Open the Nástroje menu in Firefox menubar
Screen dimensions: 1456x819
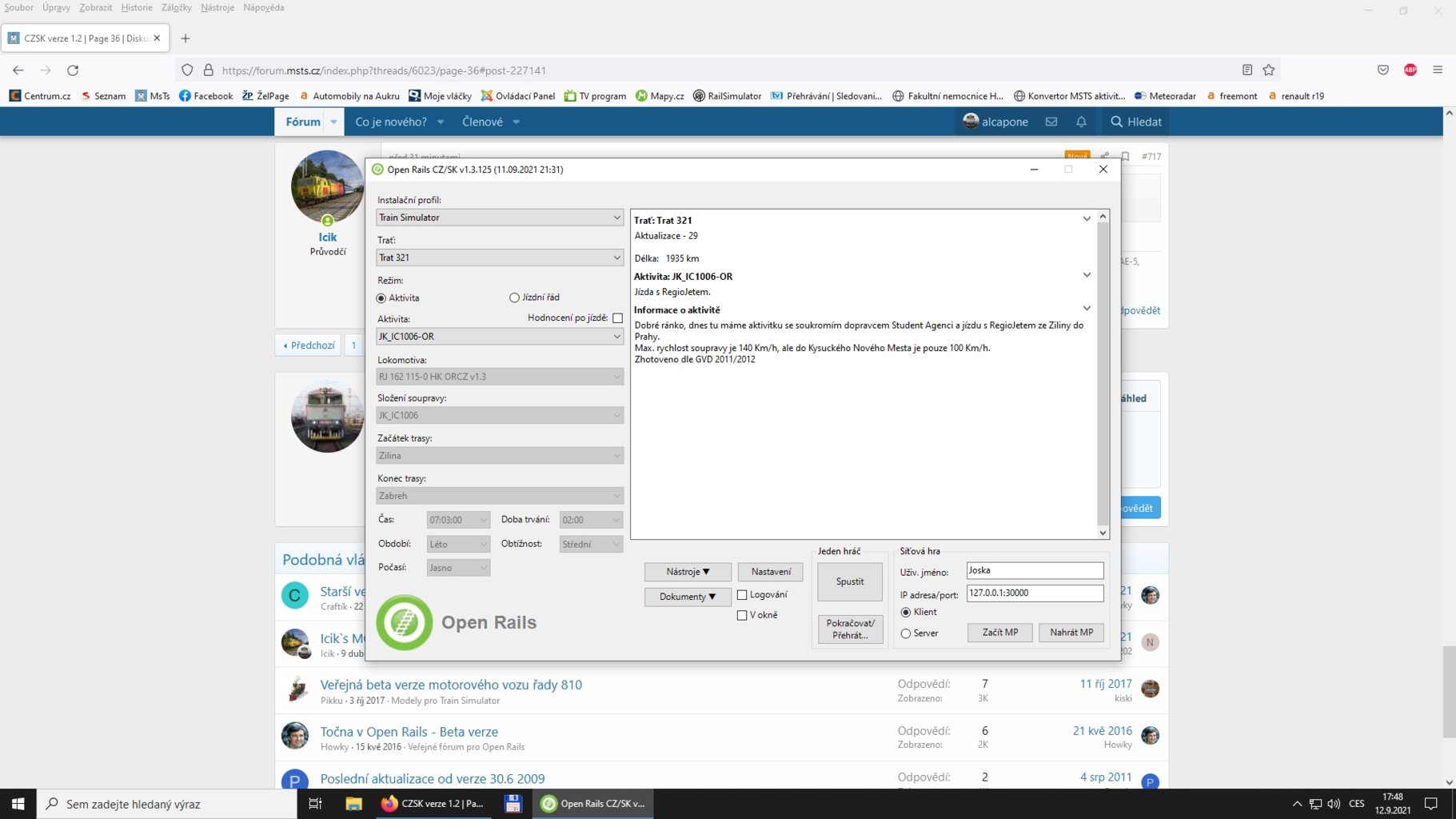[217, 8]
